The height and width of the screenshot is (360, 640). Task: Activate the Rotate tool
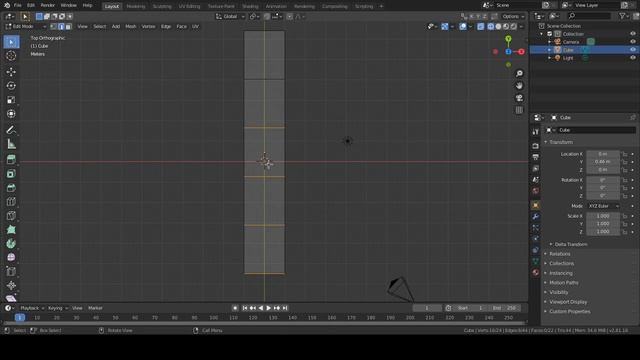(x=11, y=86)
